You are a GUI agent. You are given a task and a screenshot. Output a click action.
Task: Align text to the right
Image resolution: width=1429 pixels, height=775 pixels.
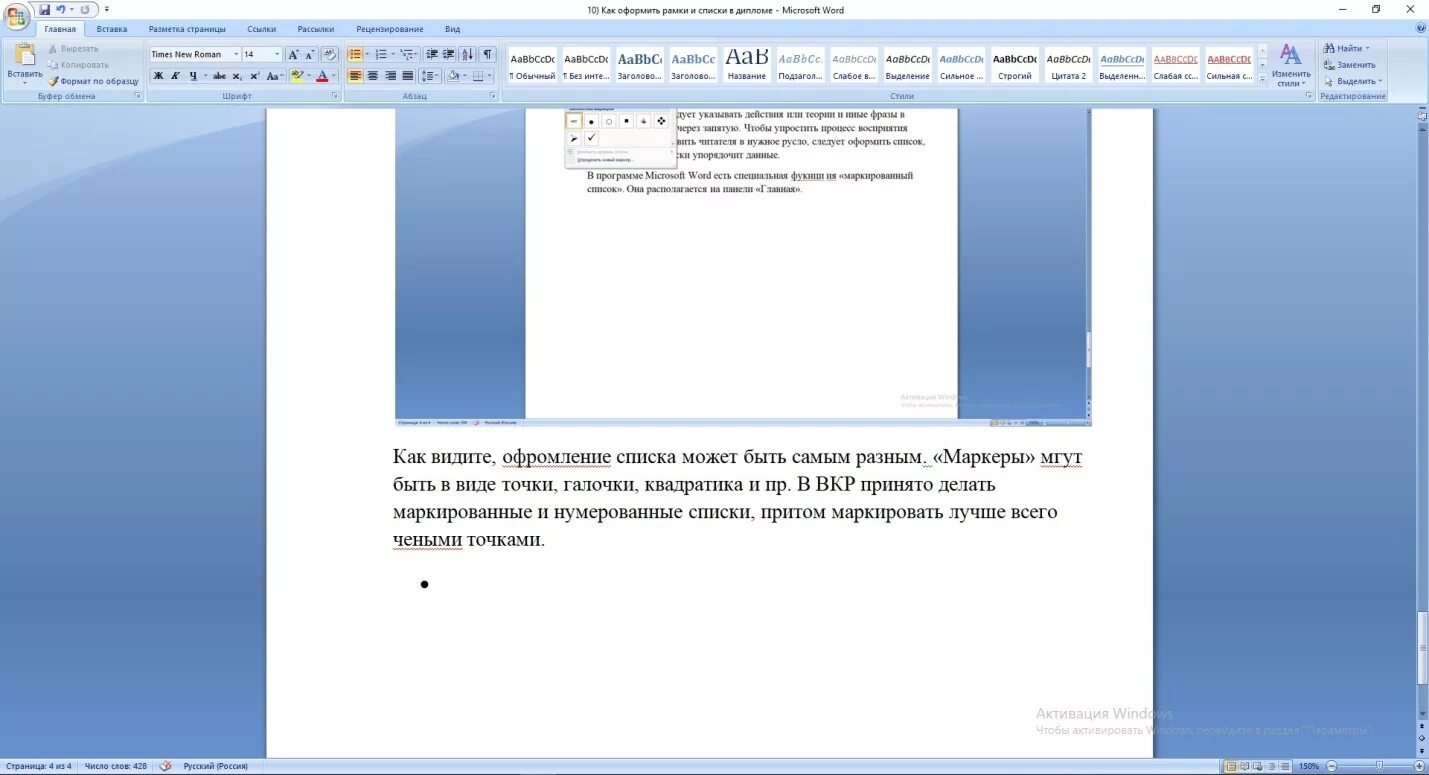point(390,76)
